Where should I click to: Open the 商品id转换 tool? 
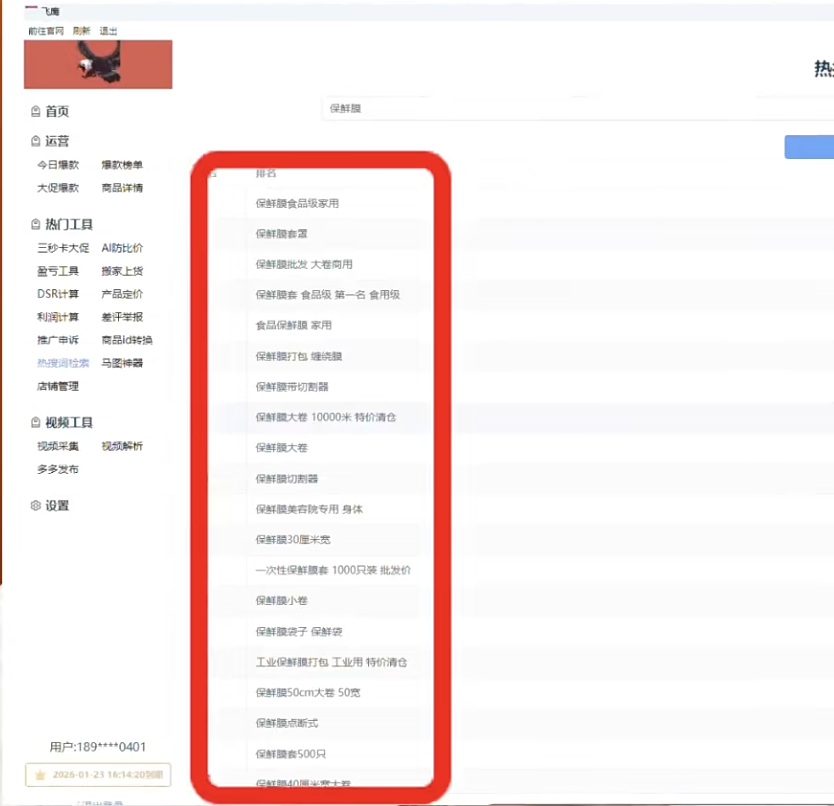(x=127, y=340)
